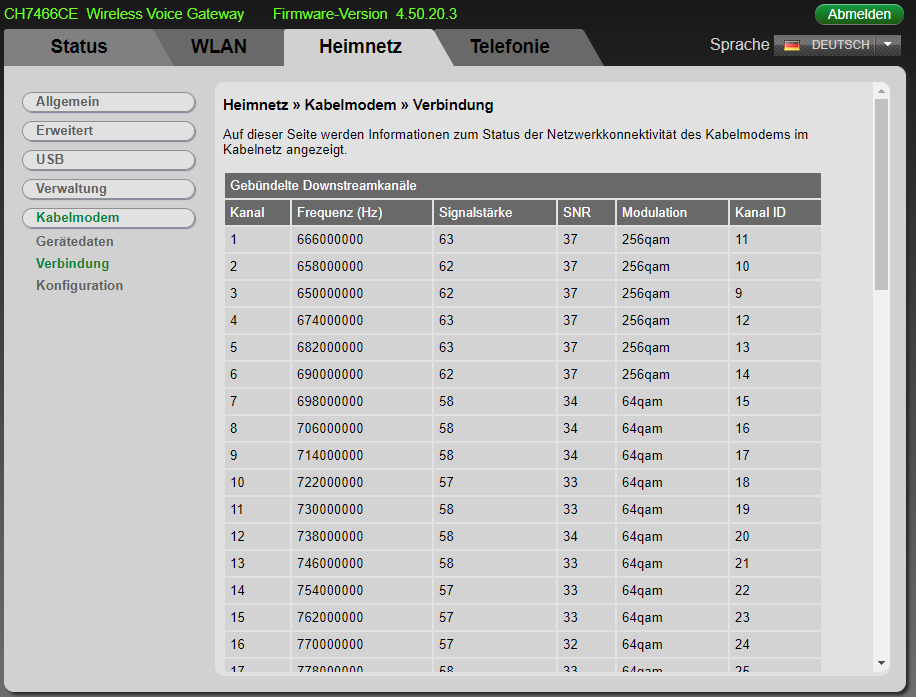Click the Signalstärke column header
This screenshot has width=916, height=697.
click(495, 213)
